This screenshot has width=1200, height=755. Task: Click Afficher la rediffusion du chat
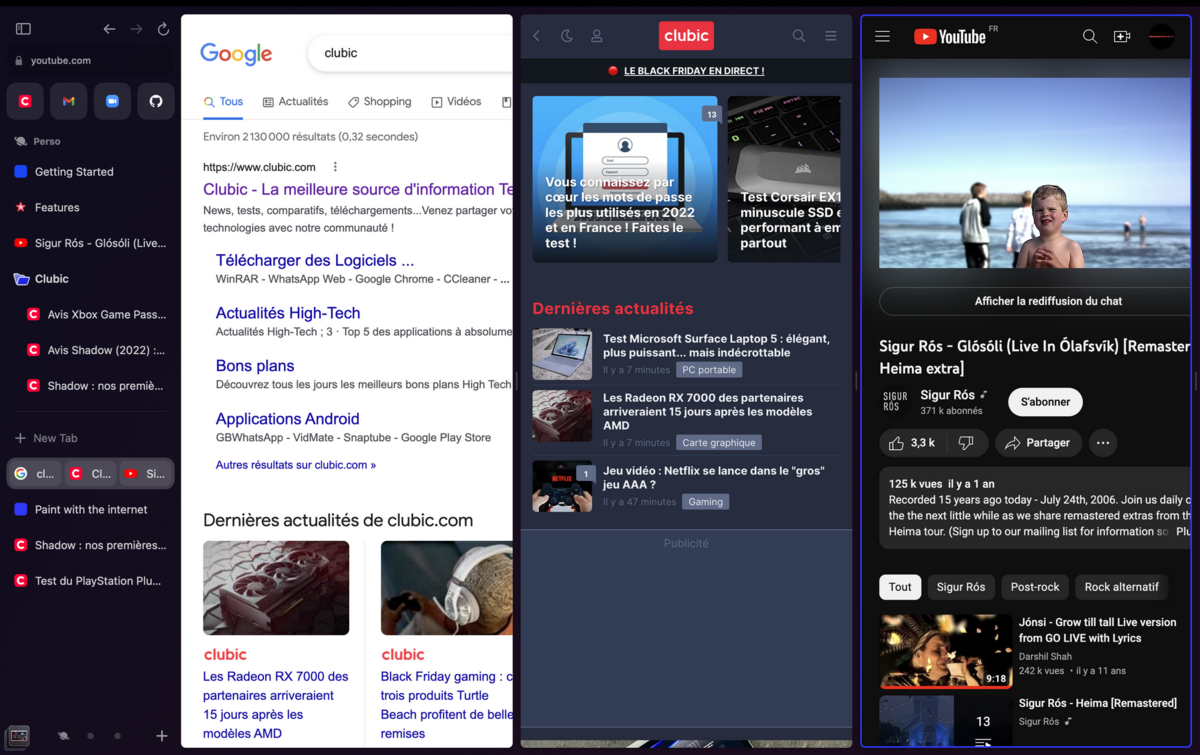(1034, 301)
